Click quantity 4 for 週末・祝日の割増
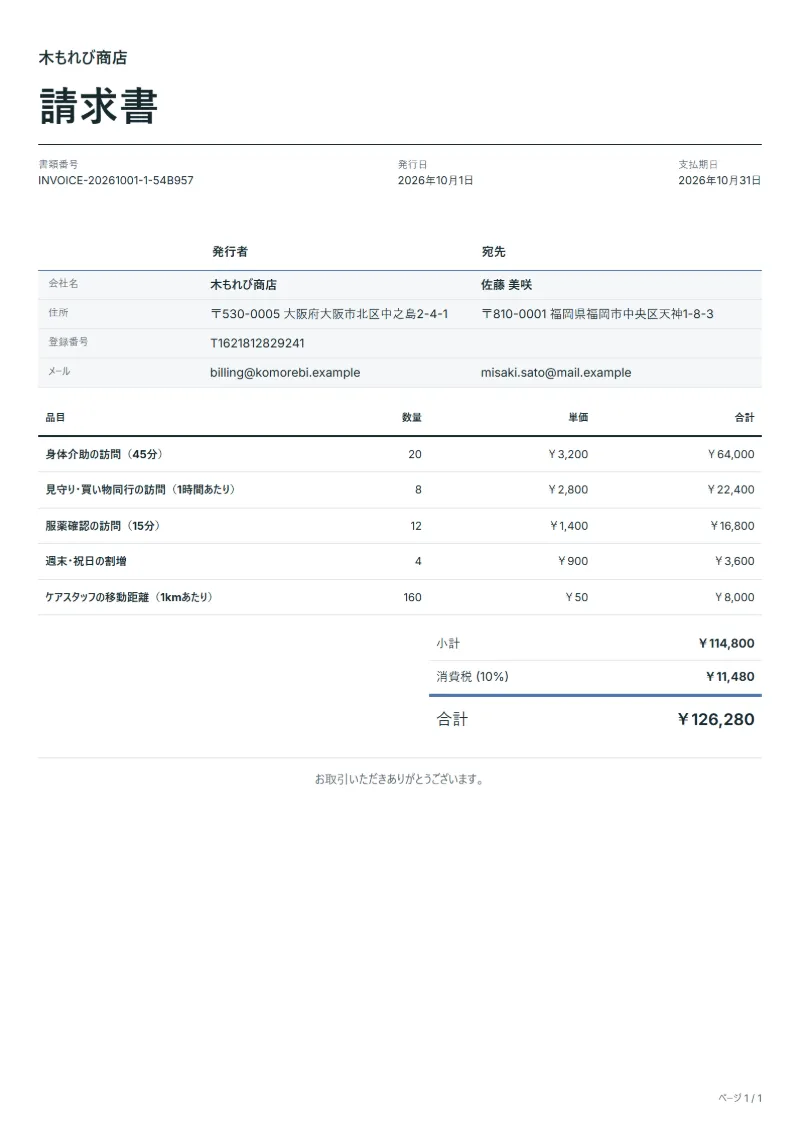This screenshot has width=800, height=1131. [x=418, y=561]
